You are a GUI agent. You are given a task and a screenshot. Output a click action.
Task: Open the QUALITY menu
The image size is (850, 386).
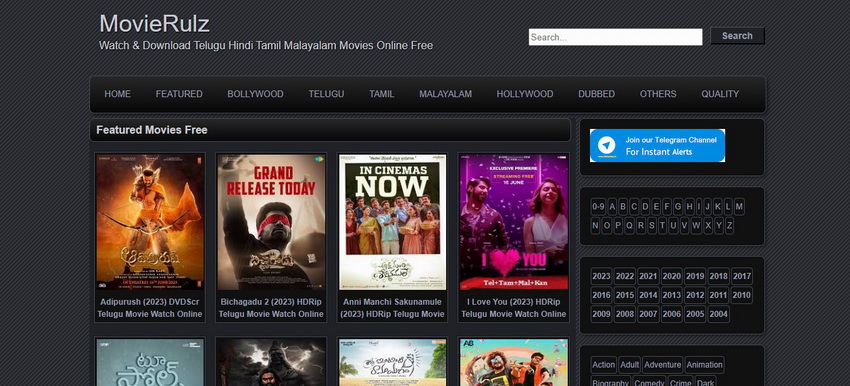pos(720,94)
